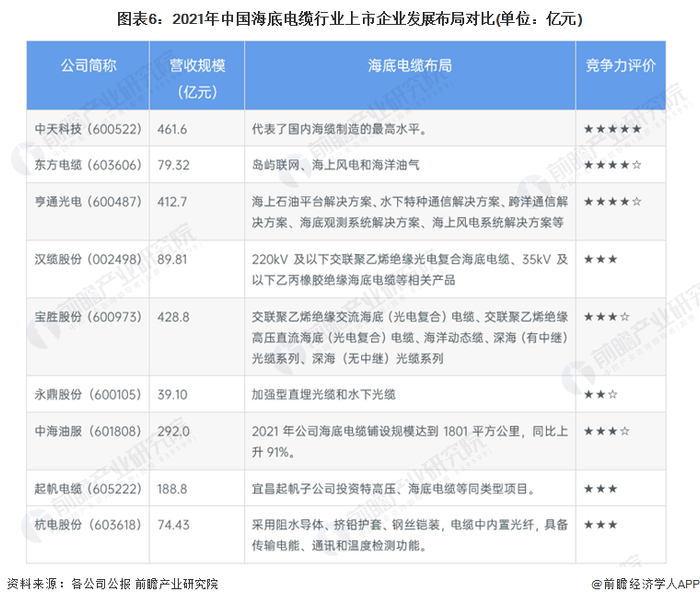The image size is (700, 603).
Task: Click the text '加强型直埋光缆和水下光缆'
Action: click(324, 395)
